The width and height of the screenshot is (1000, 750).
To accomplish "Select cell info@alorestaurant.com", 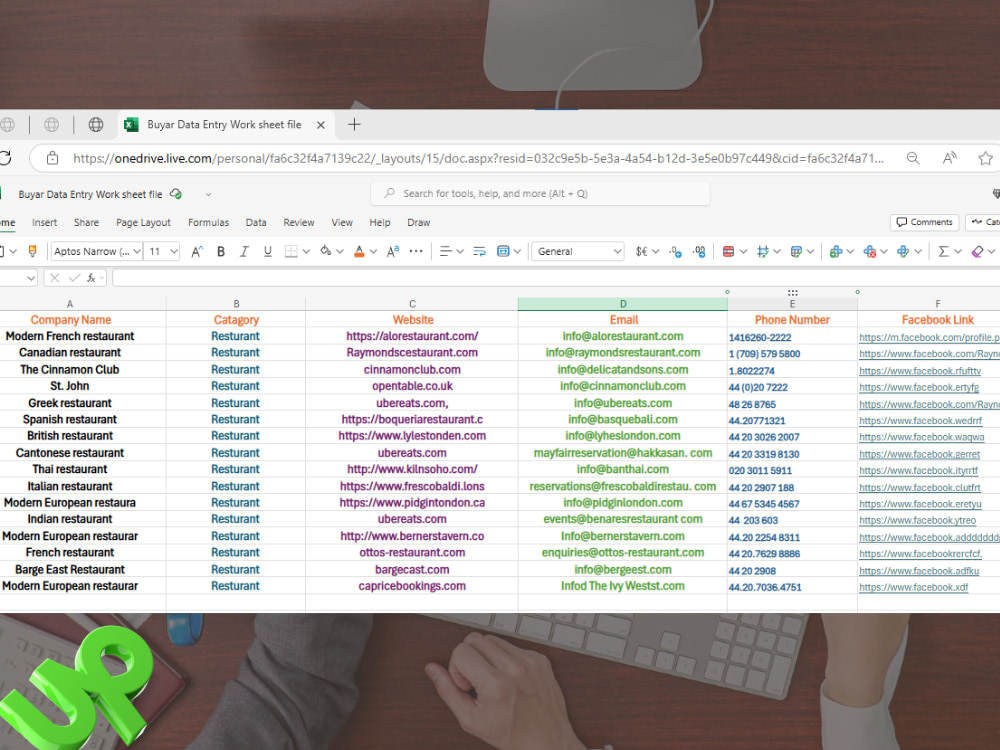I will tap(623, 336).
